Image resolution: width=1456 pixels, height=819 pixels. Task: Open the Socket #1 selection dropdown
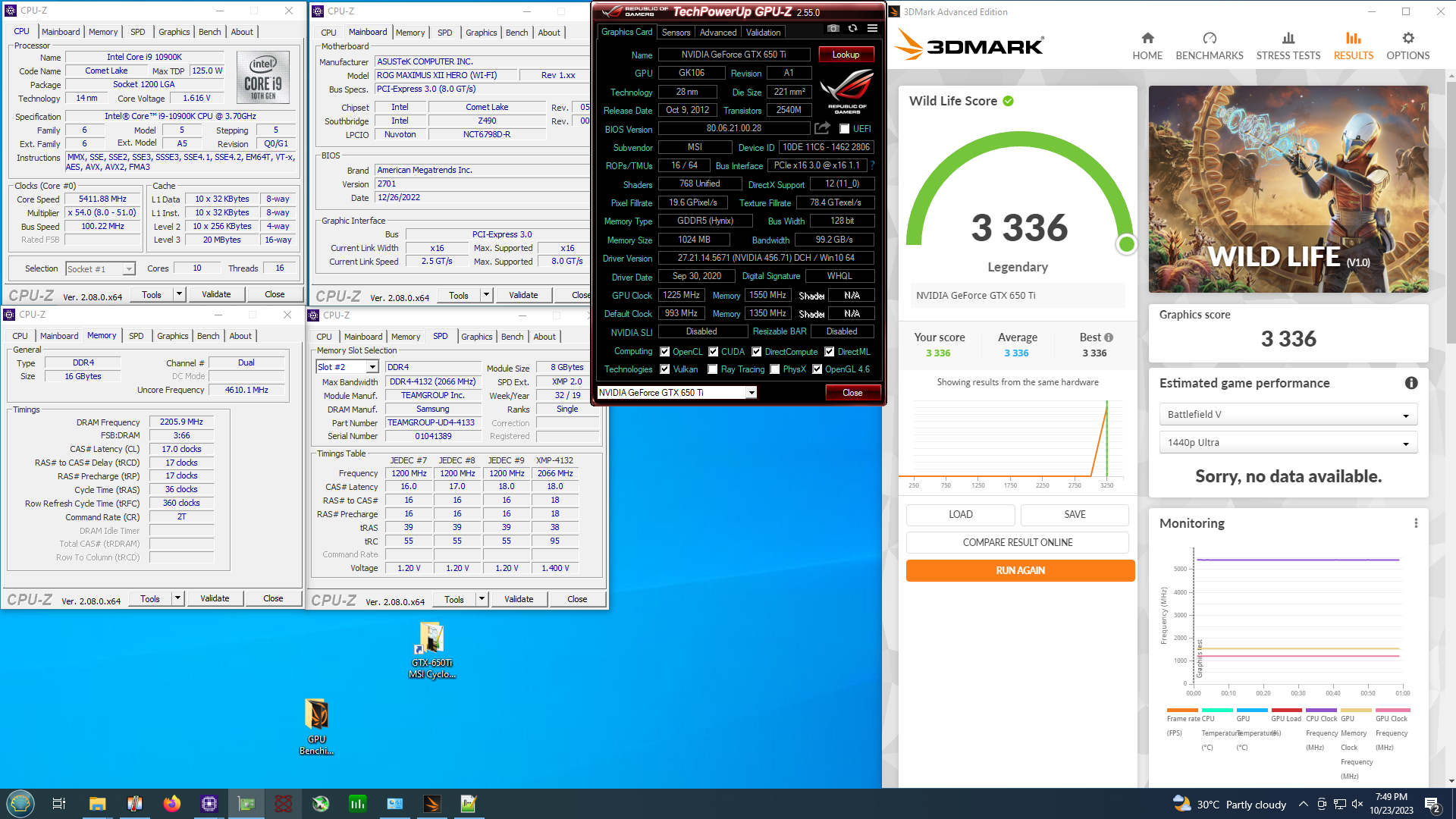[x=100, y=269]
